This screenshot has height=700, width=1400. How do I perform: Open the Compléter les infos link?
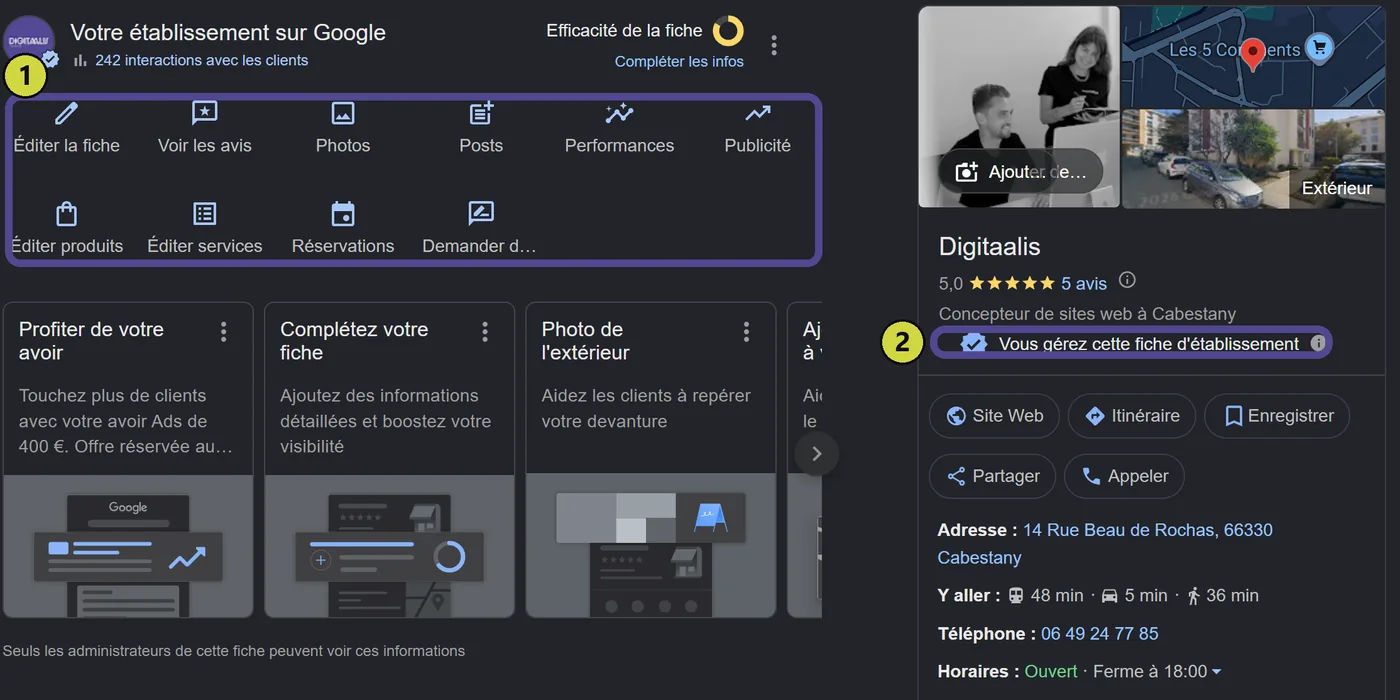click(x=679, y=61)
